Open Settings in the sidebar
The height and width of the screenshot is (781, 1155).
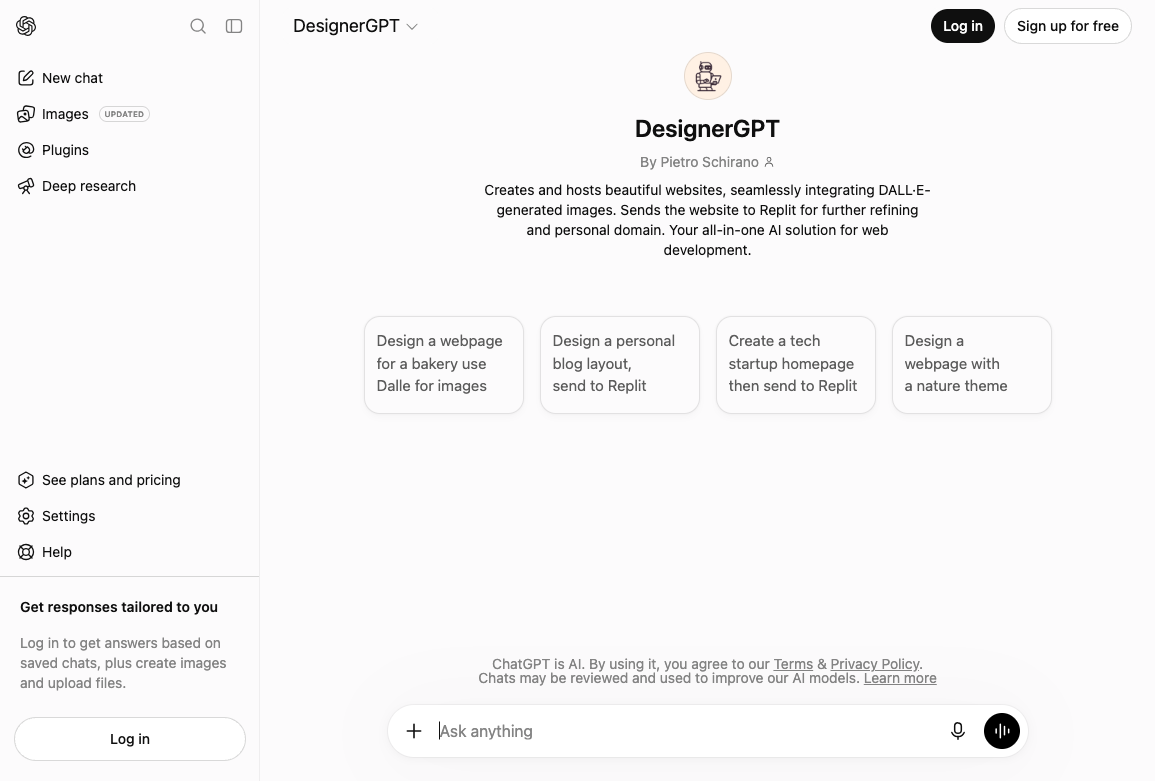130,516
